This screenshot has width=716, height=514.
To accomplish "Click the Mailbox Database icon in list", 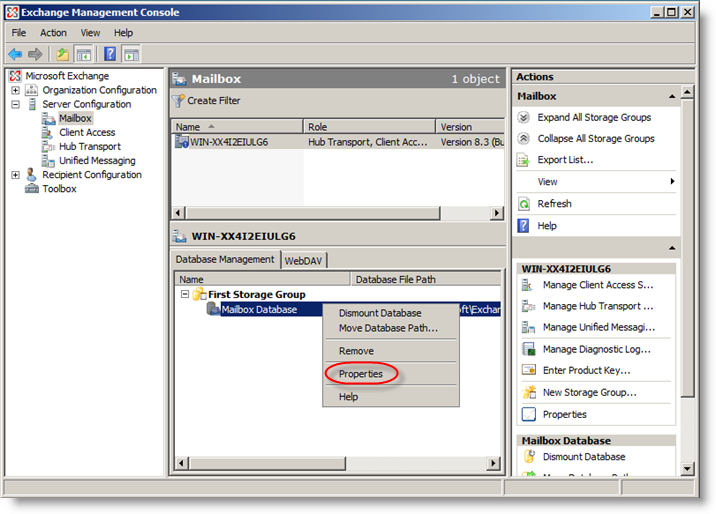I will 213,309.
